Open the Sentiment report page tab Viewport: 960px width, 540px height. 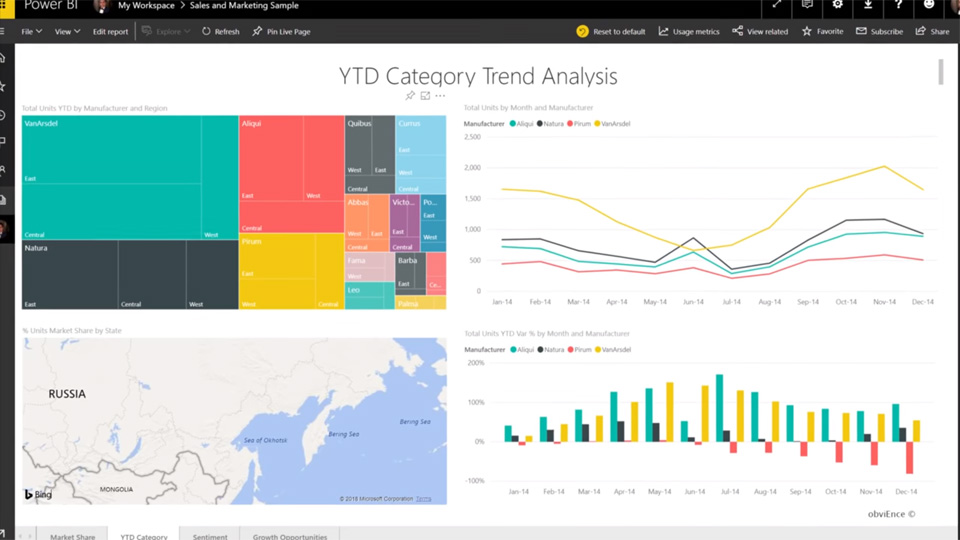(210, 536)
